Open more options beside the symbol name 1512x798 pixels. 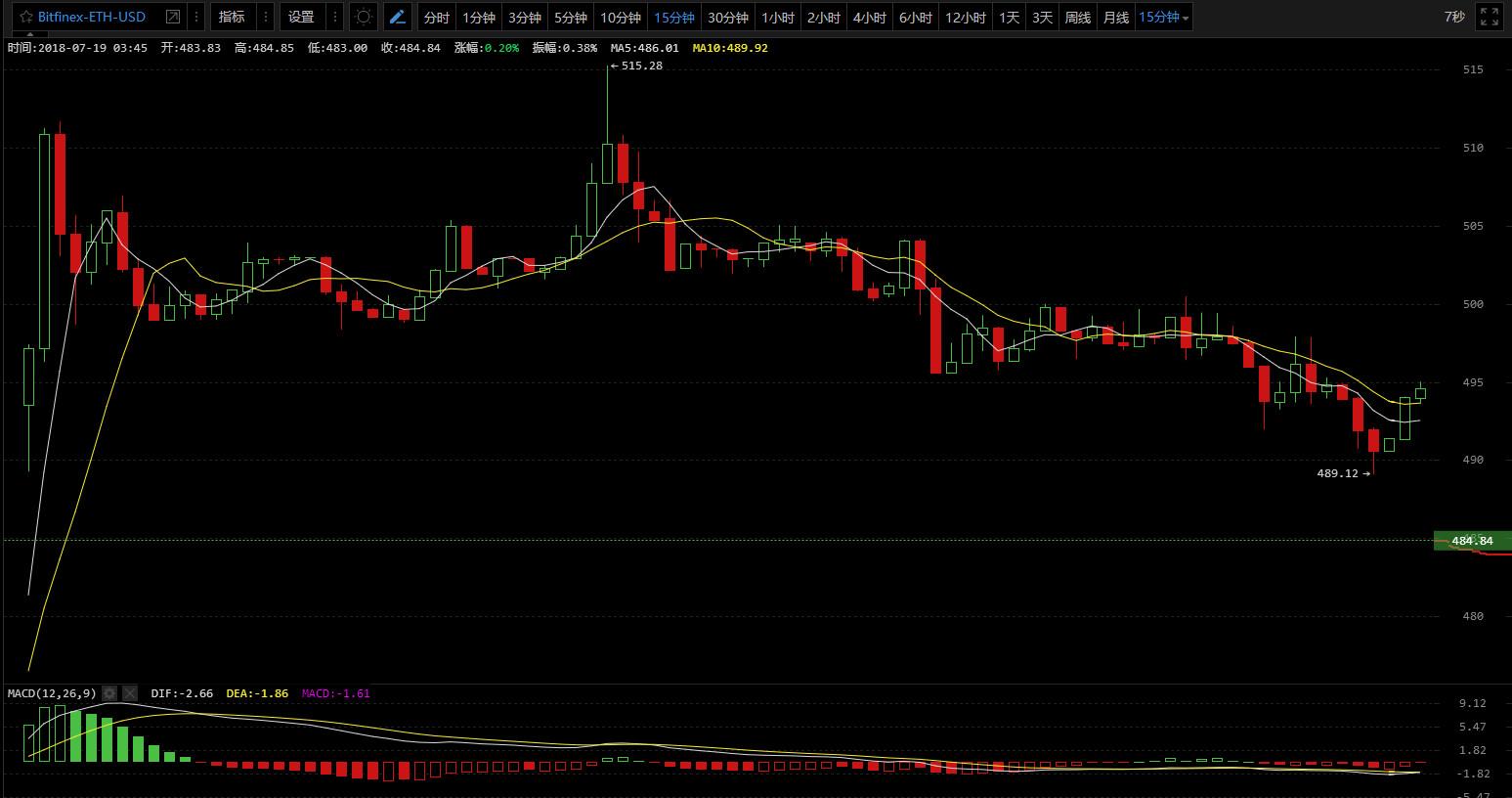(x=196, y=17)
